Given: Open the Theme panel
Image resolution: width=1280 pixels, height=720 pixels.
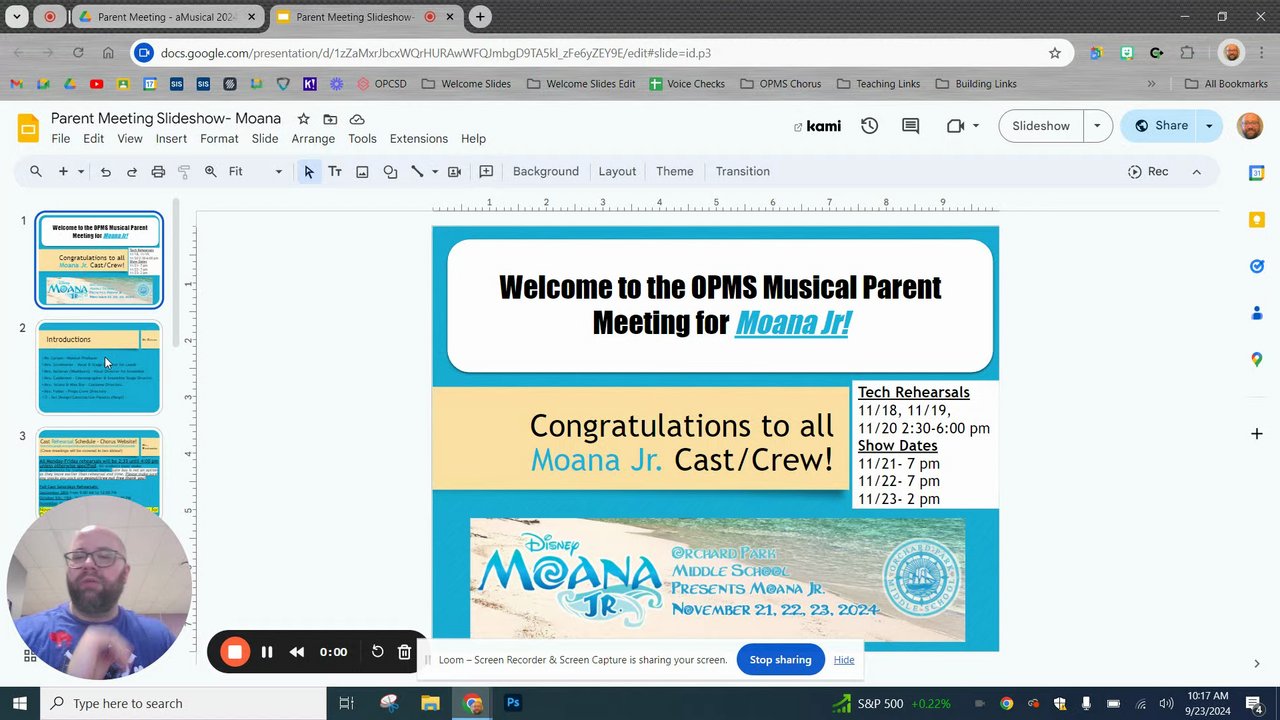Looking at the screenshot, I should point(674,172).
